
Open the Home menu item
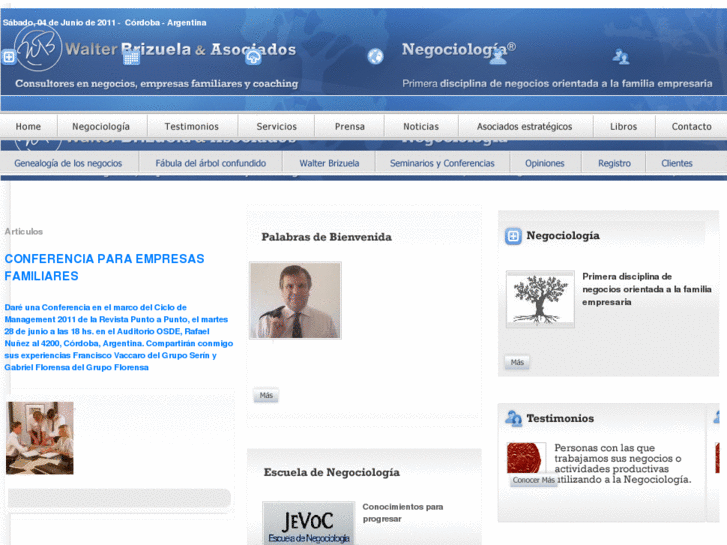click(x=28, y=126)
